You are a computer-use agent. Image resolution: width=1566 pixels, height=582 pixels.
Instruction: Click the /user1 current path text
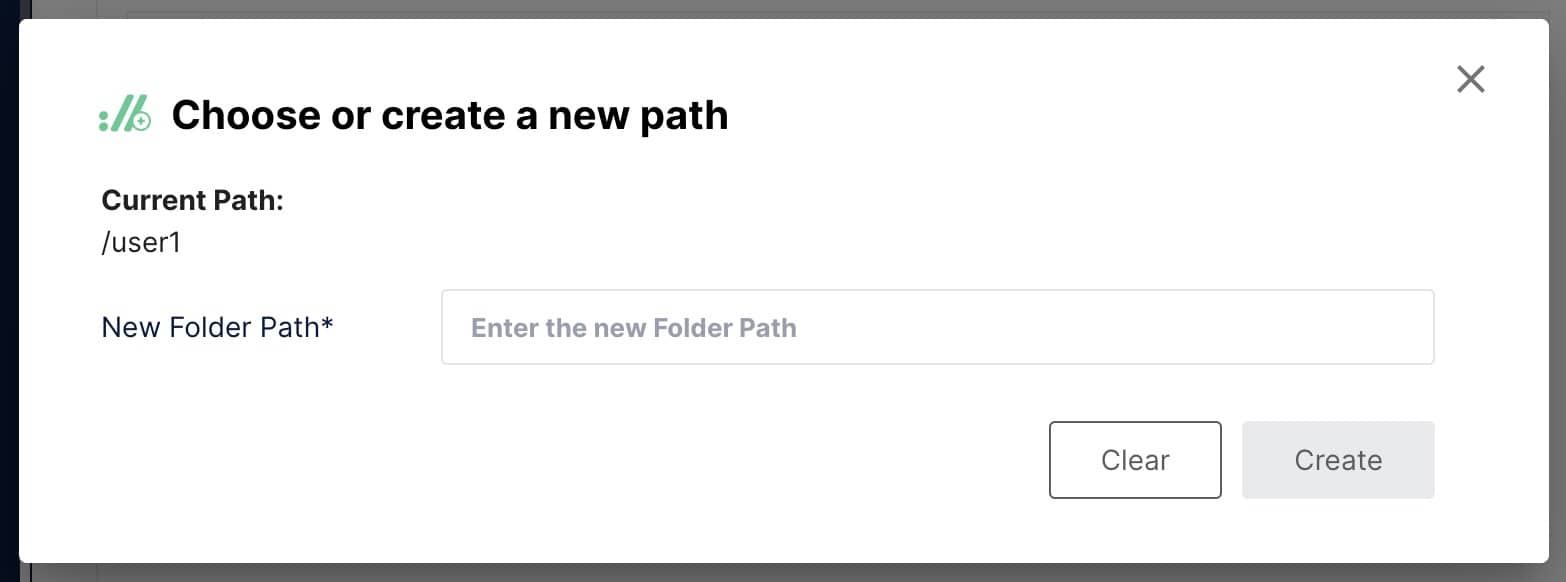[141, 243]
